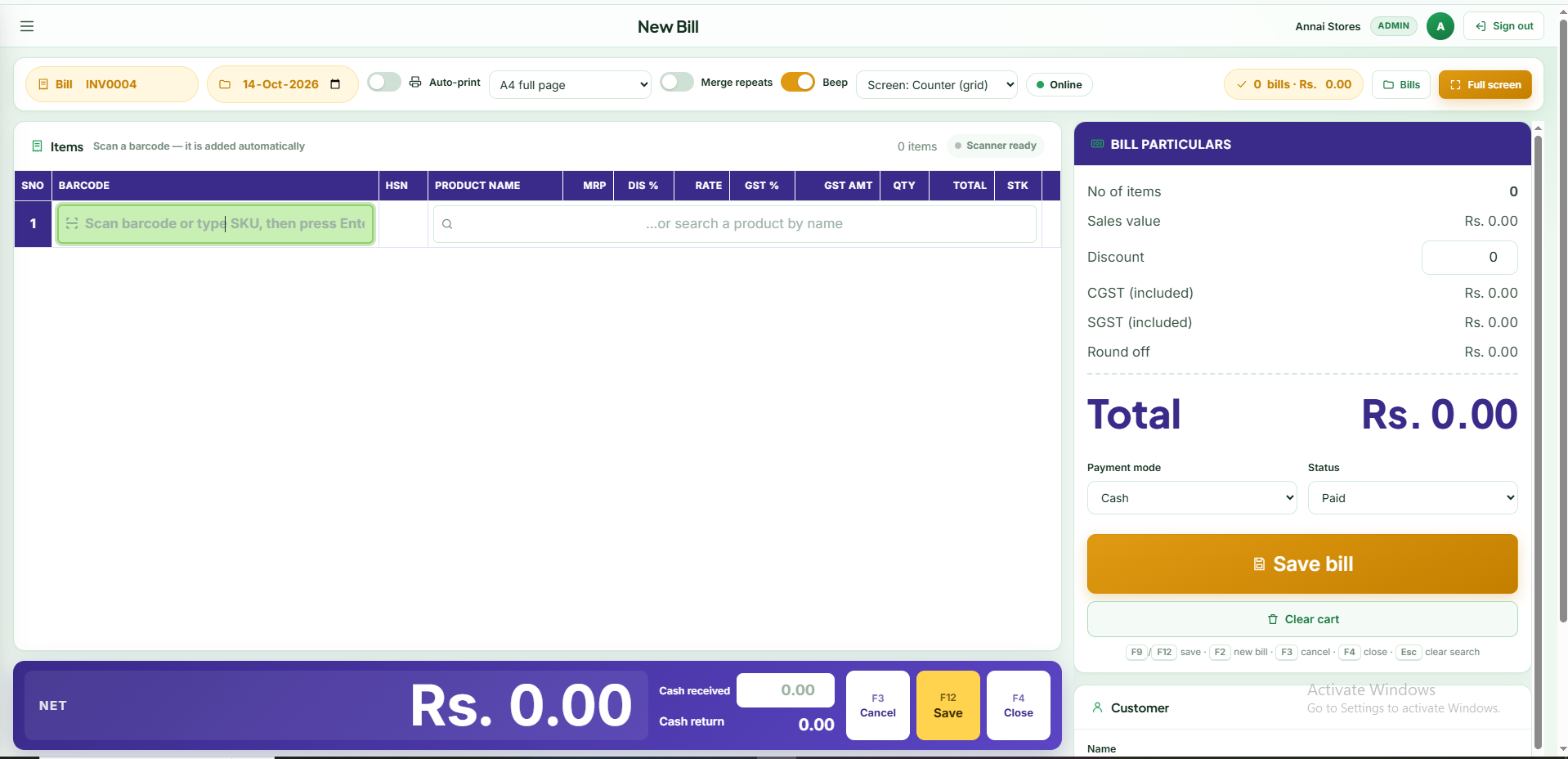Image resolution: width=1568 pixels, height=759 pixels.
Task: Open the Payment mode Cash dropdown
Action: (x=1192, y=498)
